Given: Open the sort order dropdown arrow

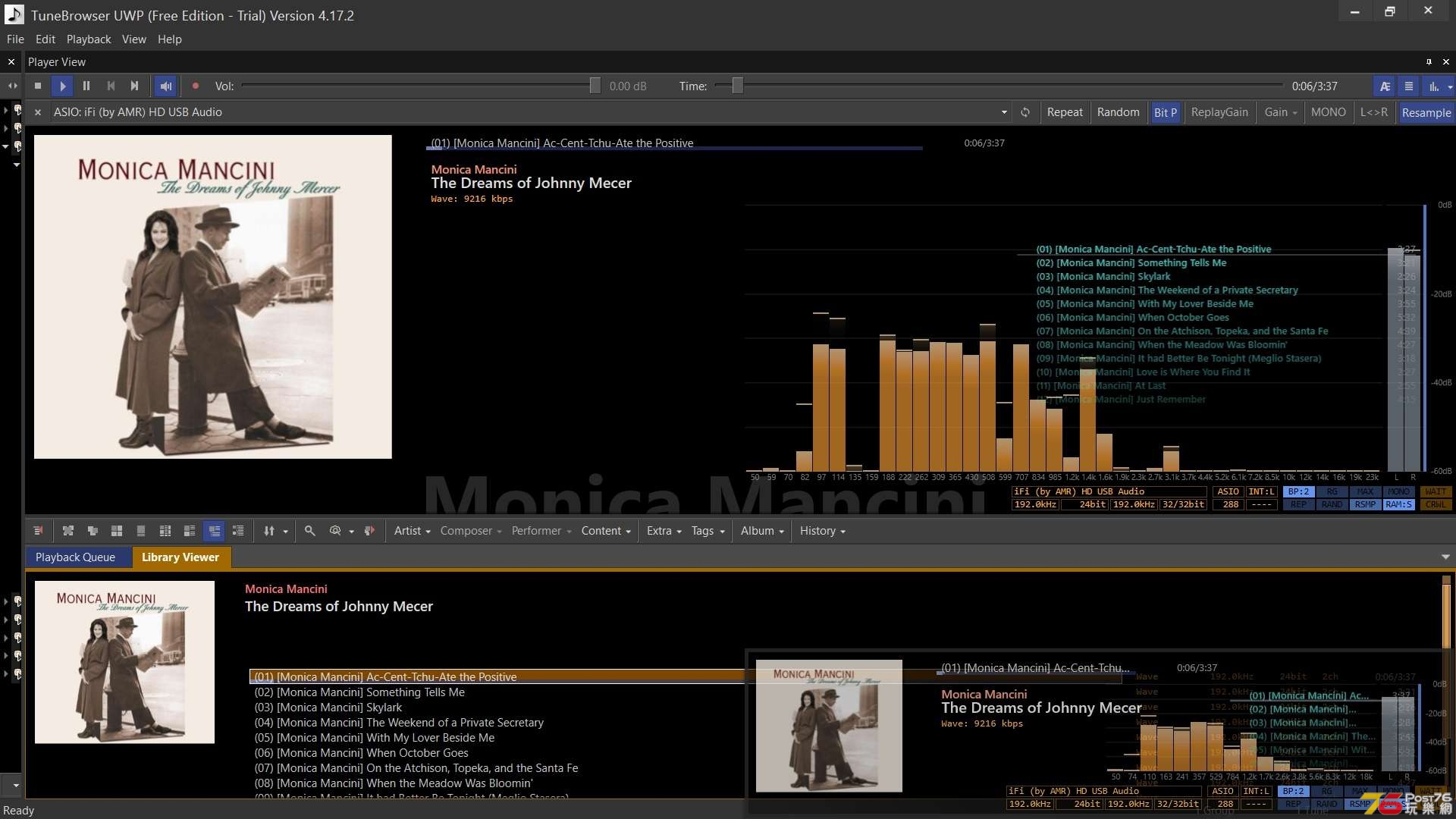Looking at the screenshot, I should [x=285, y=531].
